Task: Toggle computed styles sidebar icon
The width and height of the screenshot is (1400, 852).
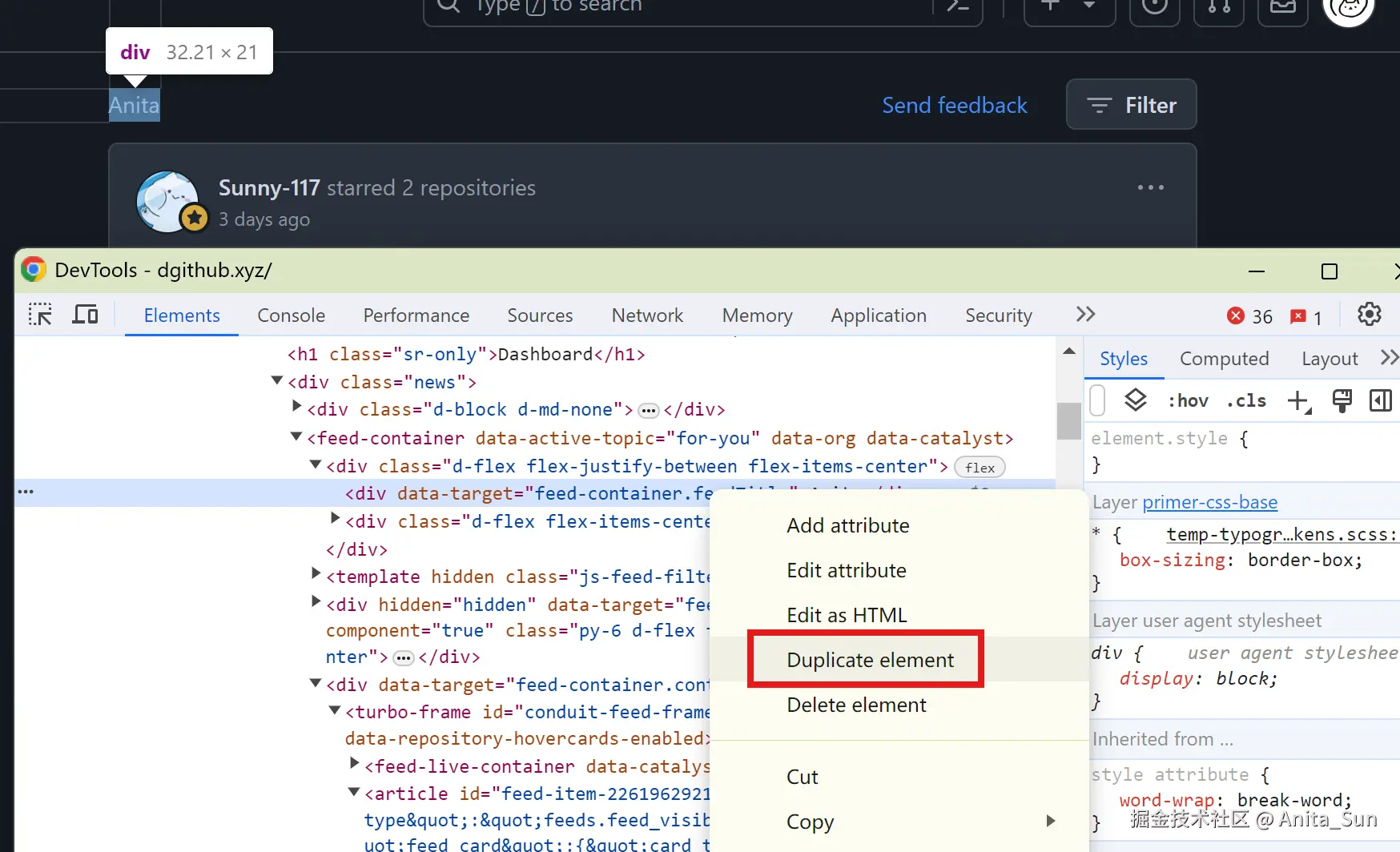Action: 1381,400
